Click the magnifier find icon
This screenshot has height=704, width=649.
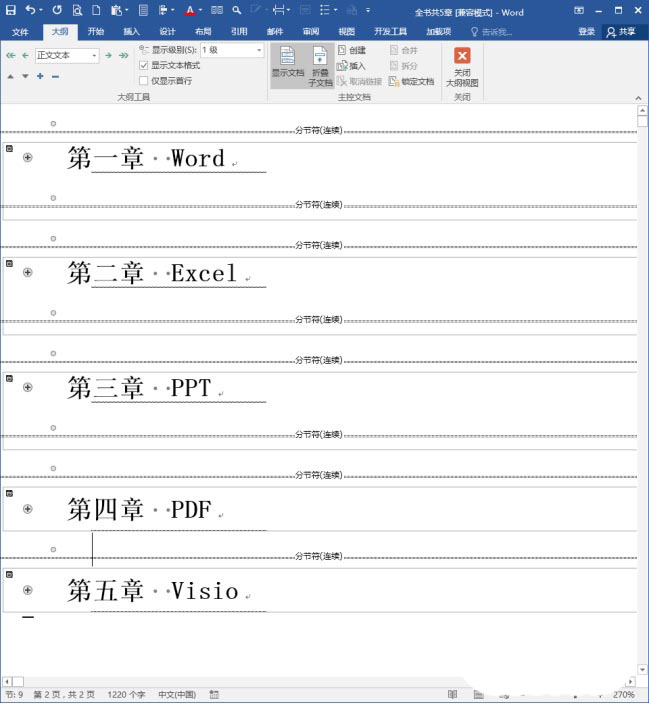point(237,10)
